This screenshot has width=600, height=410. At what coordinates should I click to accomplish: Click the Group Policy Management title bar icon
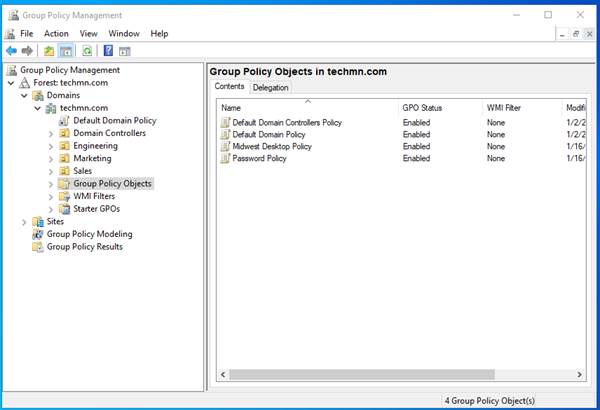(x=13, y=15)
